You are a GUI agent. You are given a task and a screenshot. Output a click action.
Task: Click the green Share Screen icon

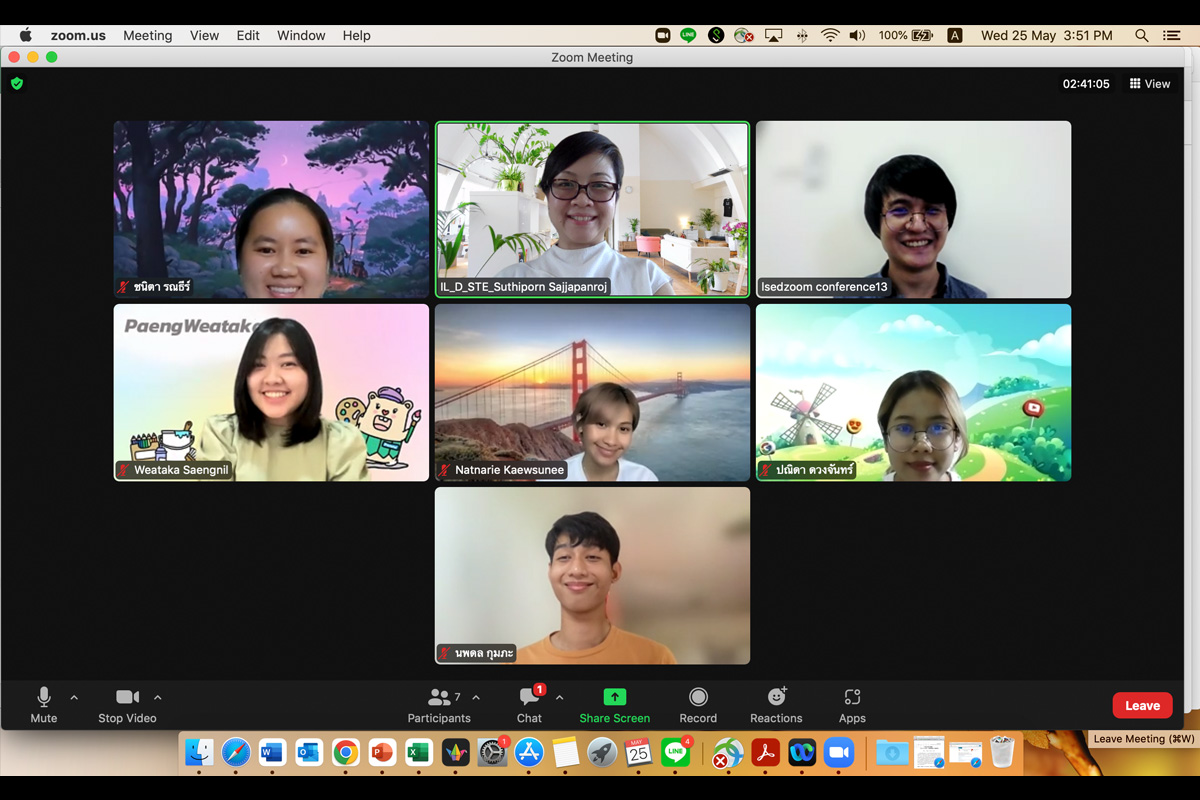(x=614, y=697)
